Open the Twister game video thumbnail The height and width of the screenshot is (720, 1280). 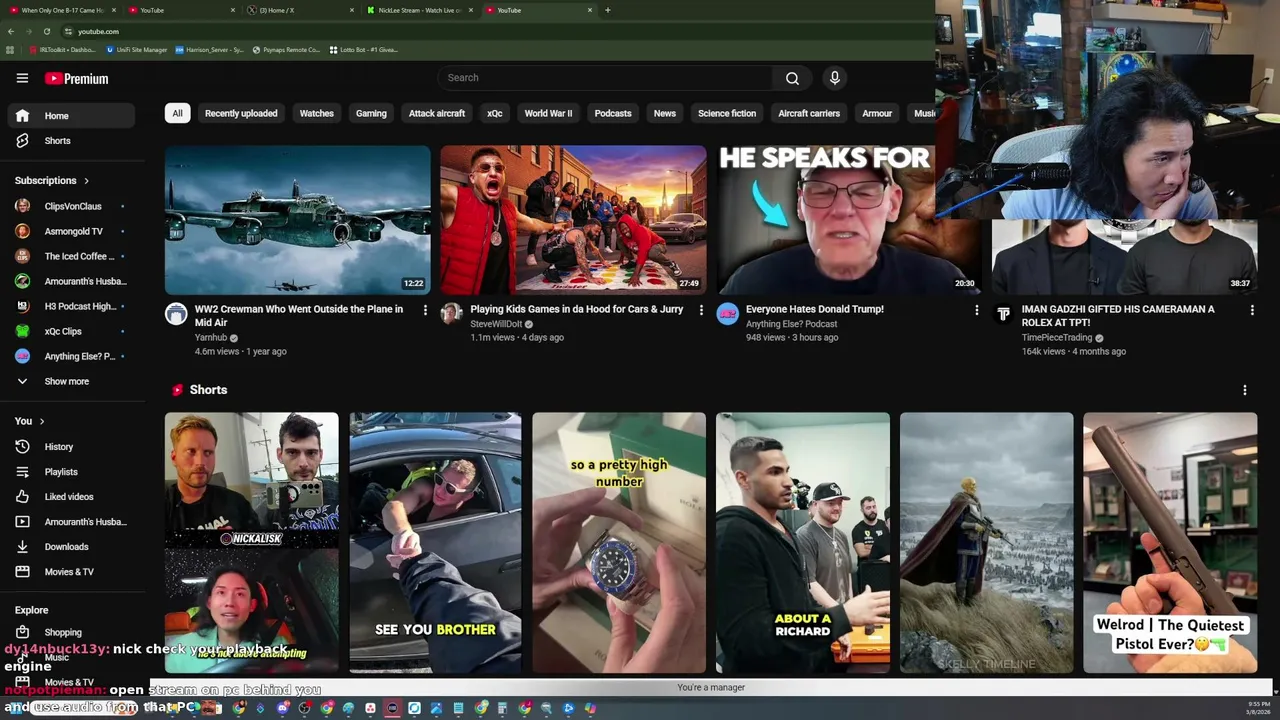pos(573,220)
